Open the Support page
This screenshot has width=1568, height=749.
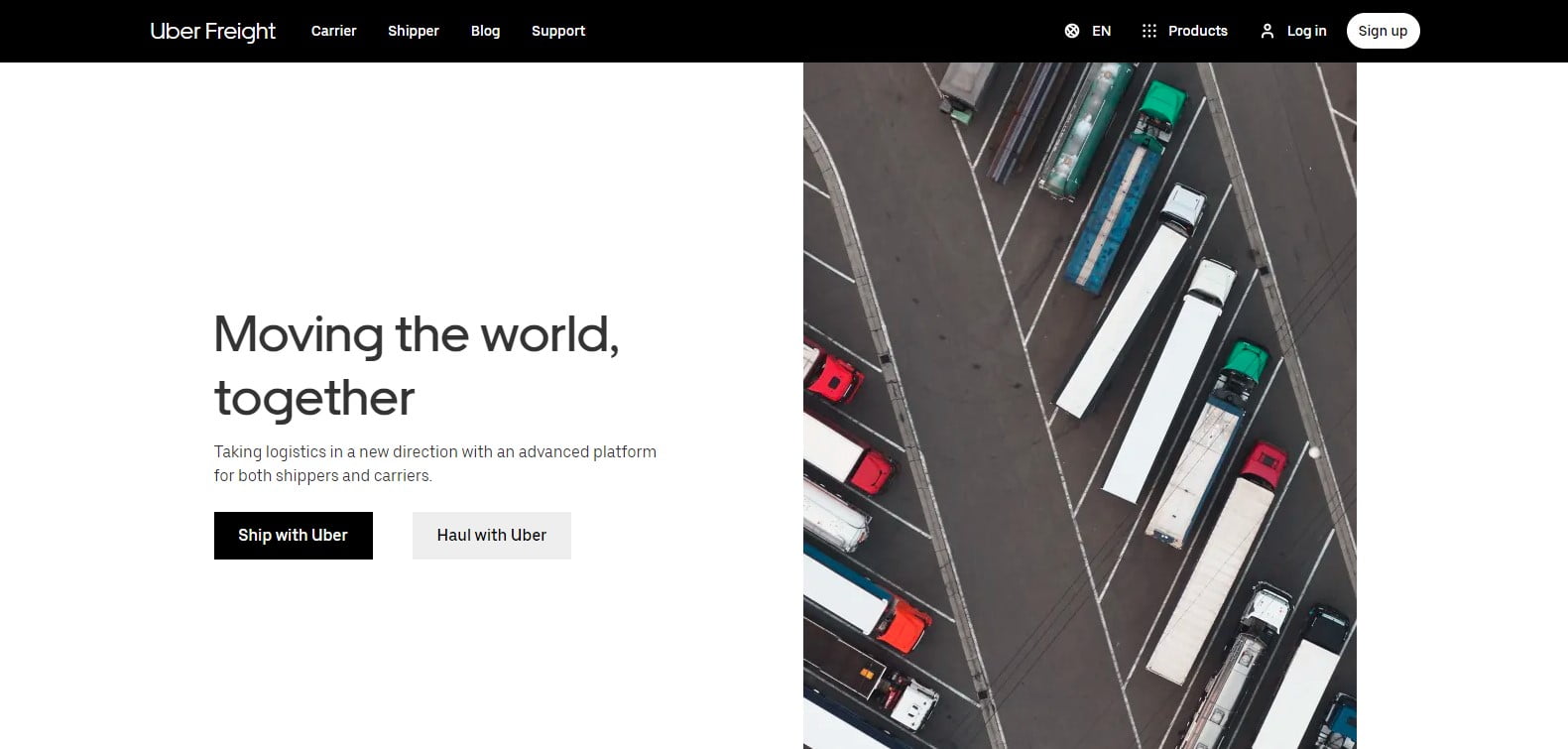coord(558,31)
